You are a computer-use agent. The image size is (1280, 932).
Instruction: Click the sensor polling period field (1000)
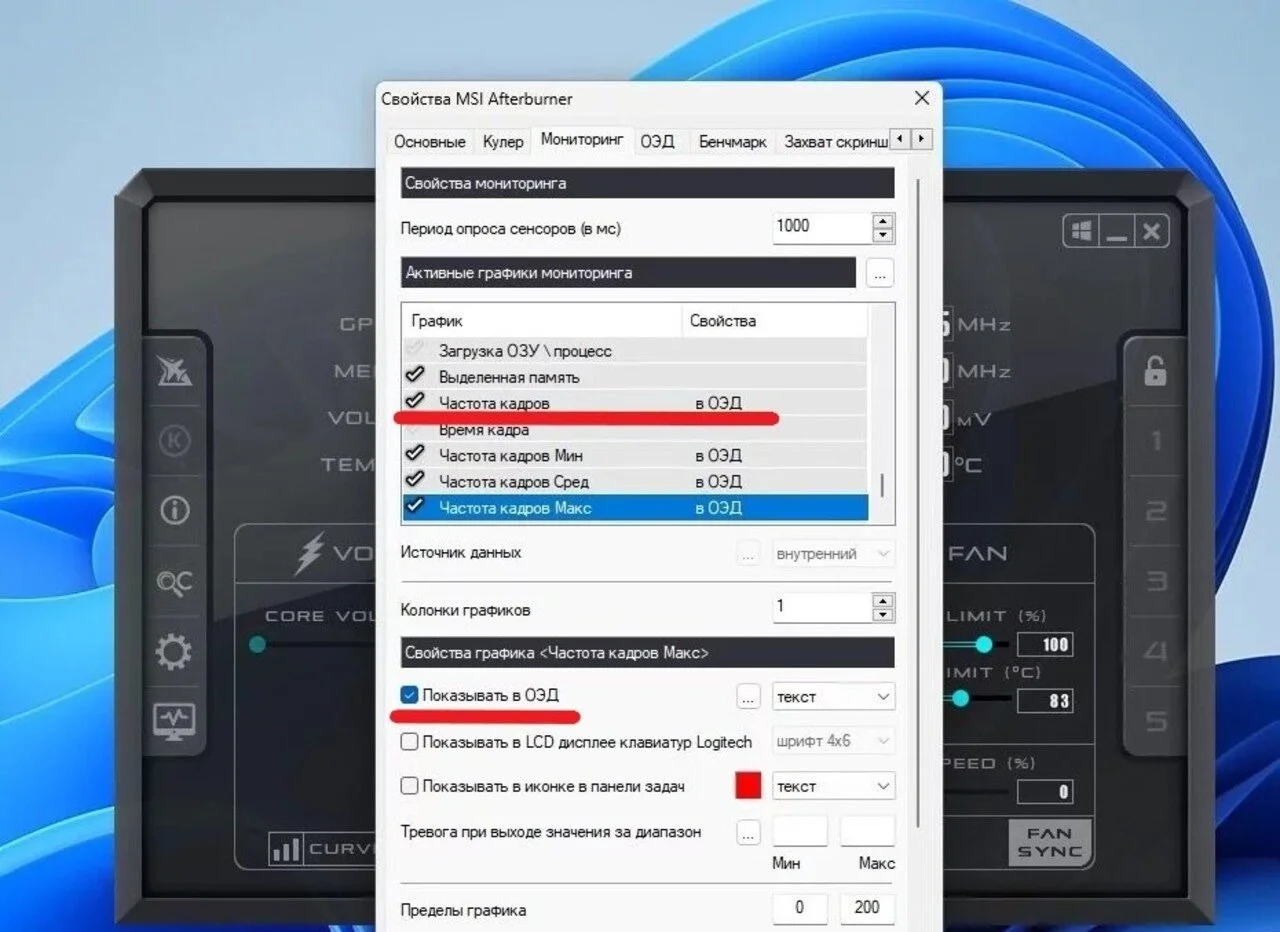821,227
